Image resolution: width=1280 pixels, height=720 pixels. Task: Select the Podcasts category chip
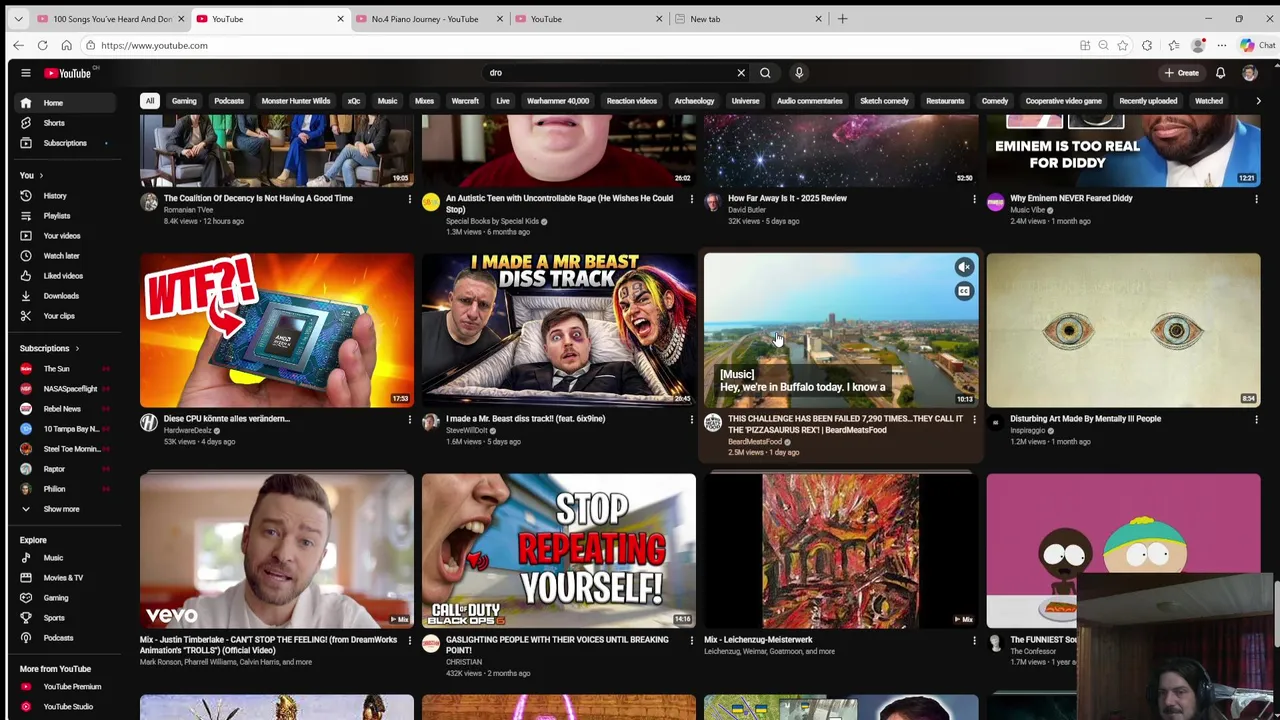229,101
